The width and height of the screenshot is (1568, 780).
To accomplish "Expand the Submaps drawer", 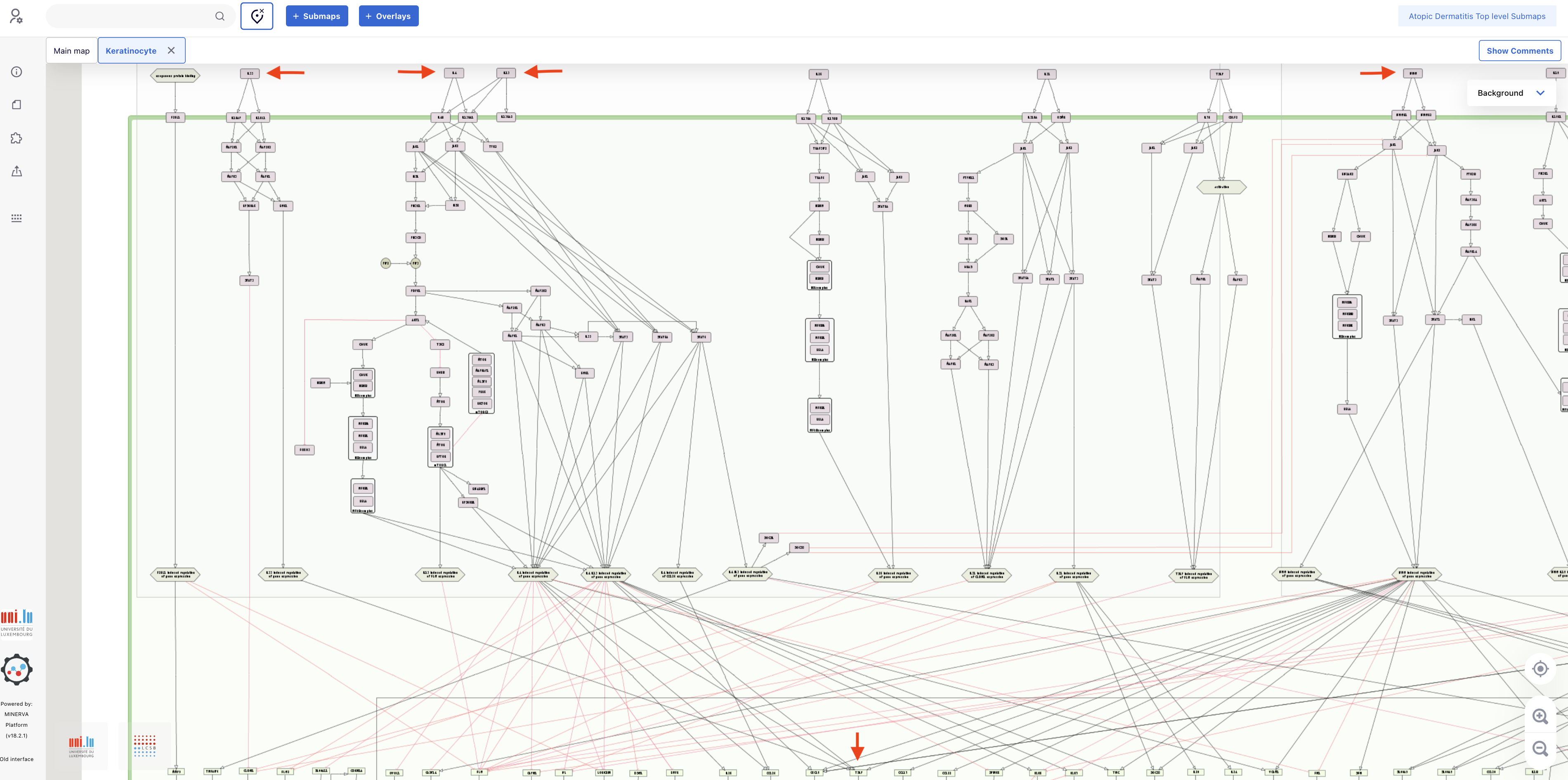I will (316, 17).
